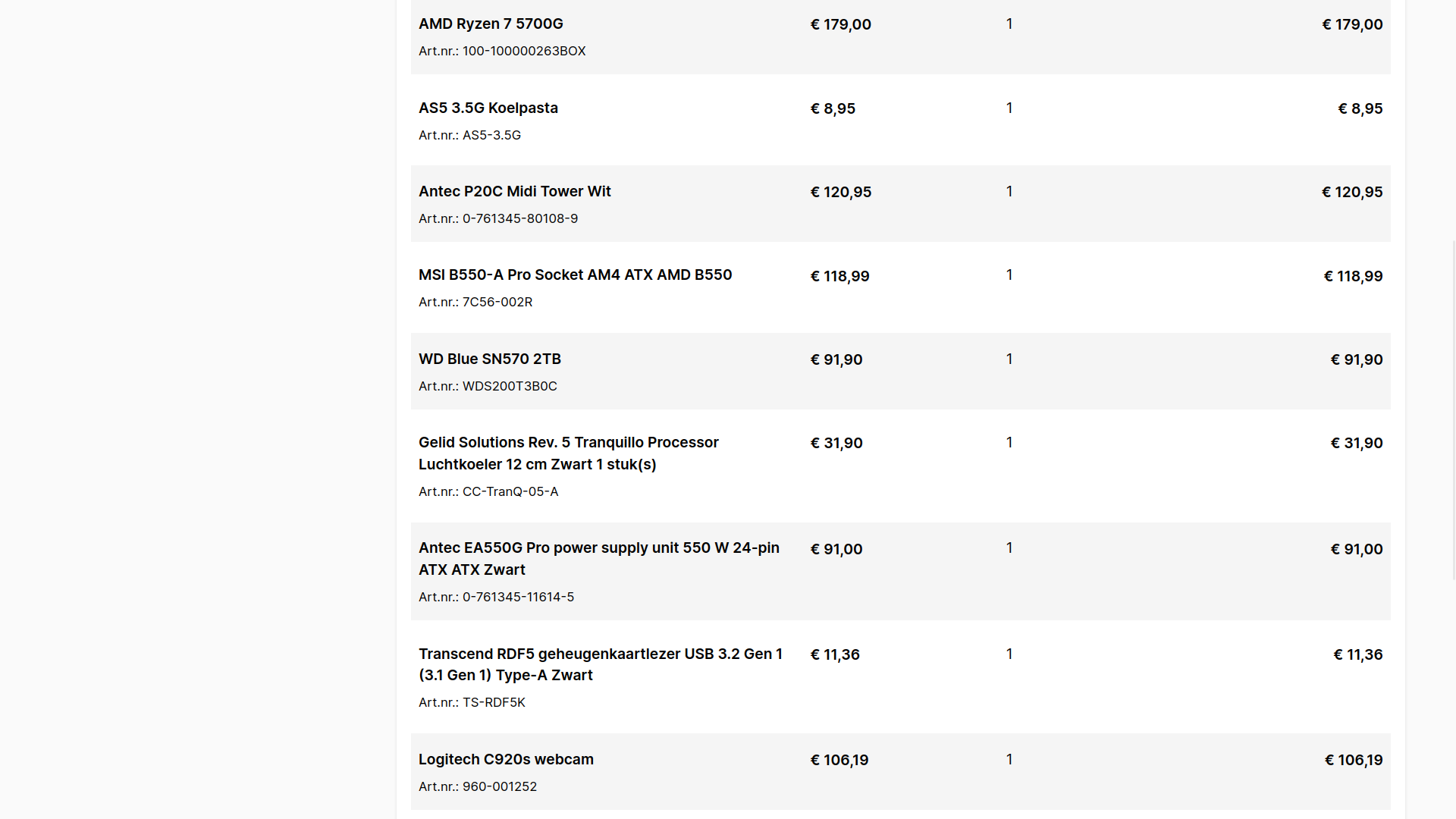Open the AS5 3.5G Koelpasta item

coord(488,108)
